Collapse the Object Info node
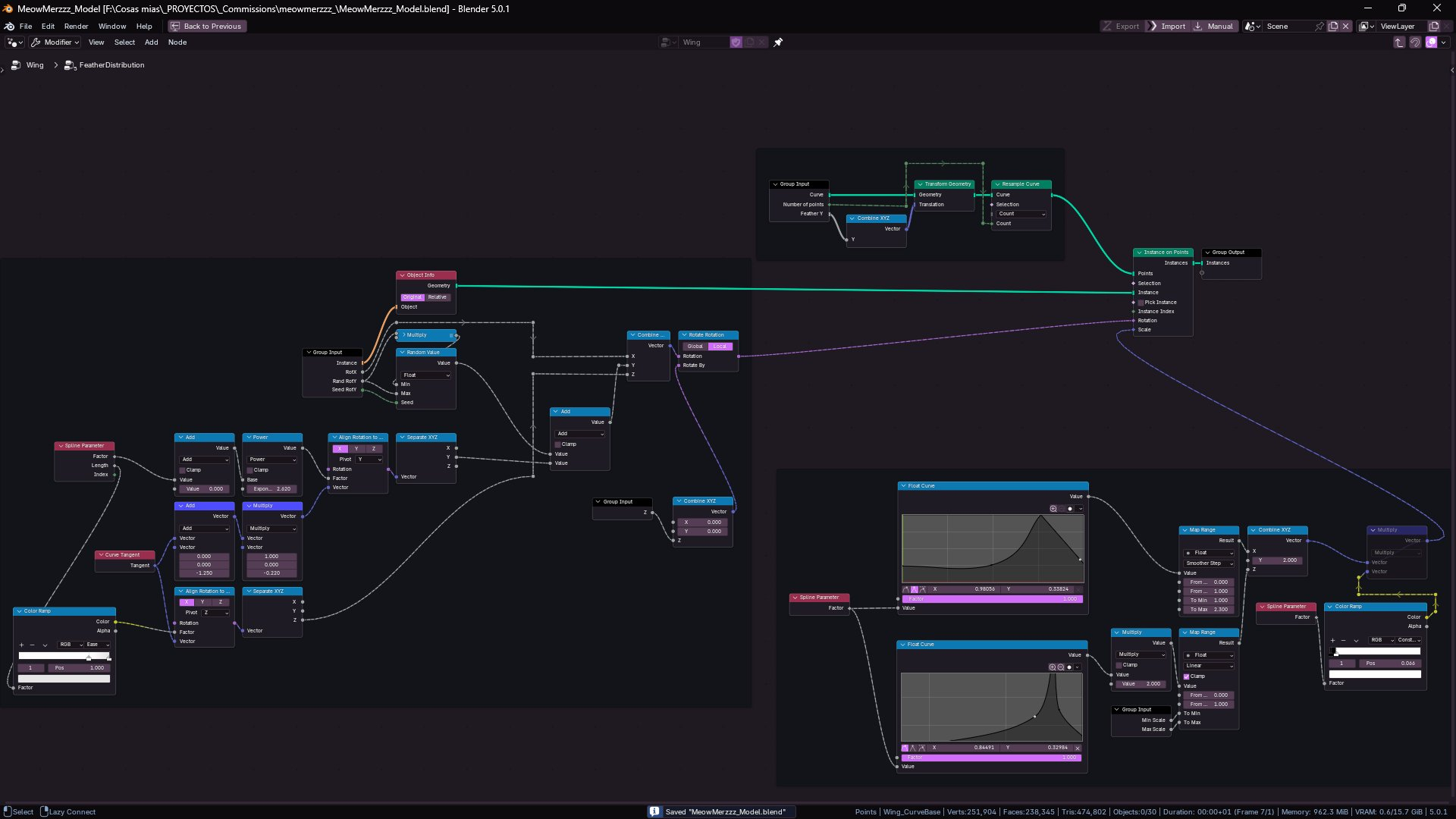The image size is (1456, 819). pos(403,275)
